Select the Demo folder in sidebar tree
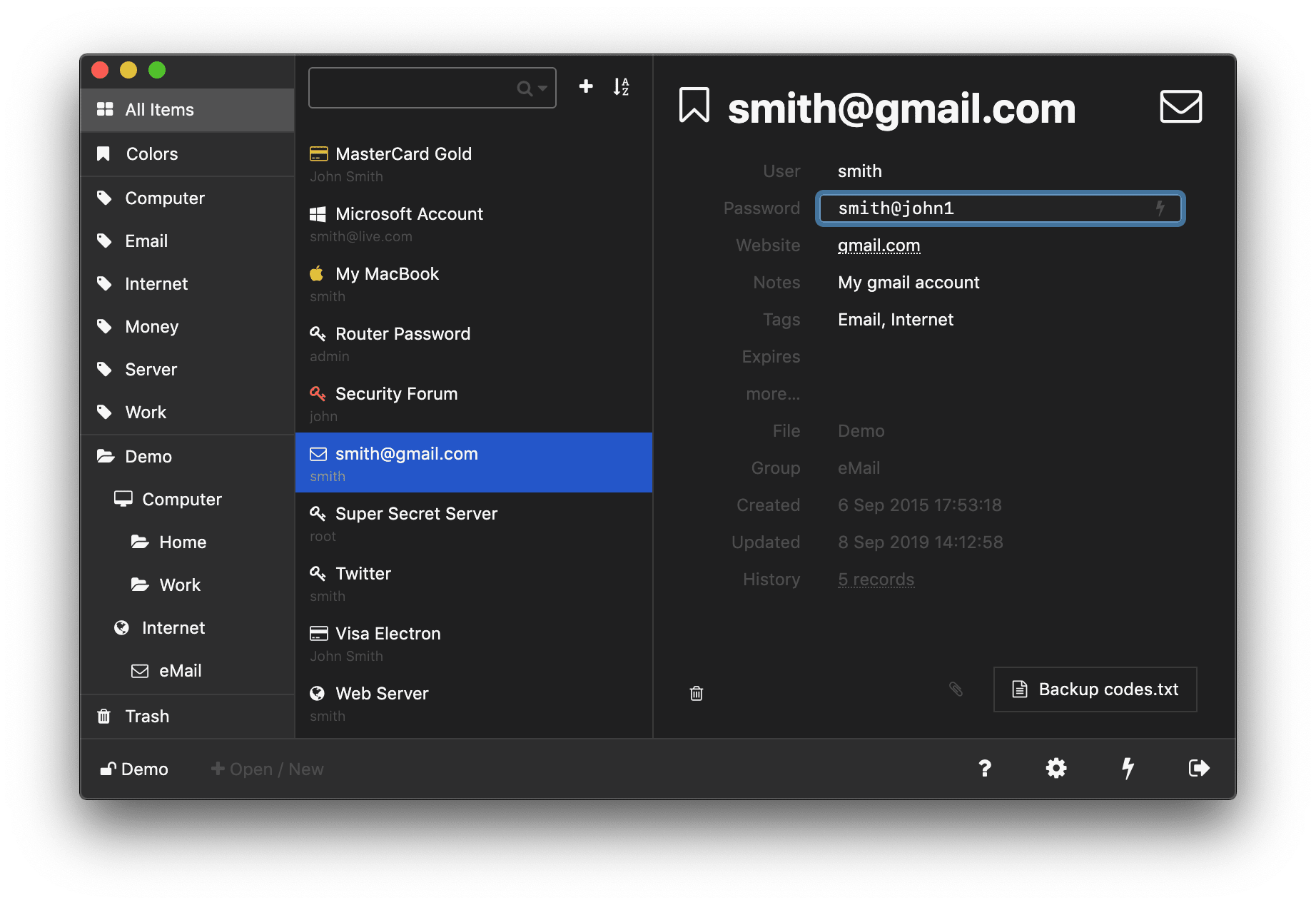Image resolution: width=1316 pixels, height=905 pixels. coord(188,457)
